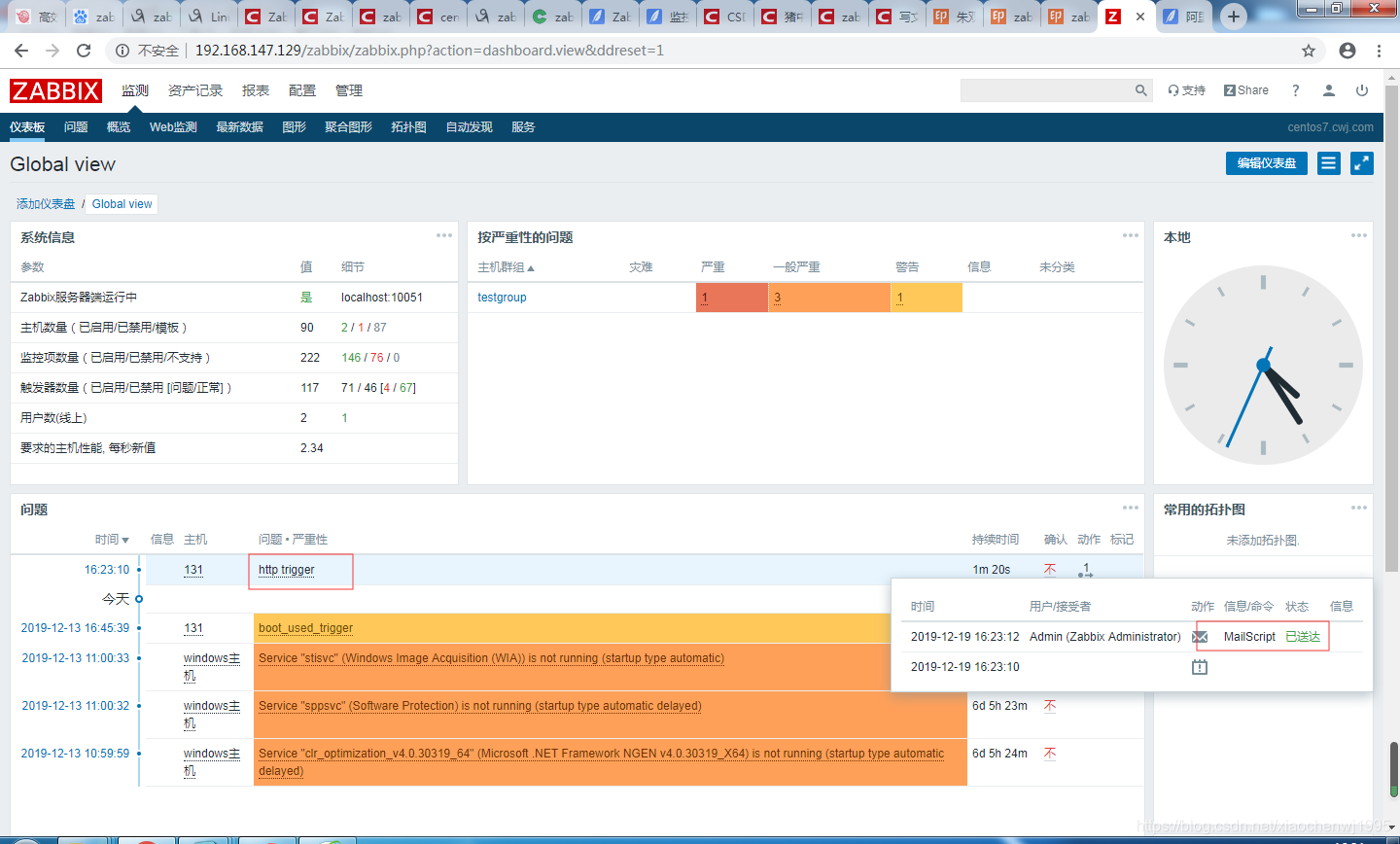Image resolution: width=1400 pixels, height=844 pixels.
Task: Click the Global view breadcrumb
Action: (x=122, y=204)
